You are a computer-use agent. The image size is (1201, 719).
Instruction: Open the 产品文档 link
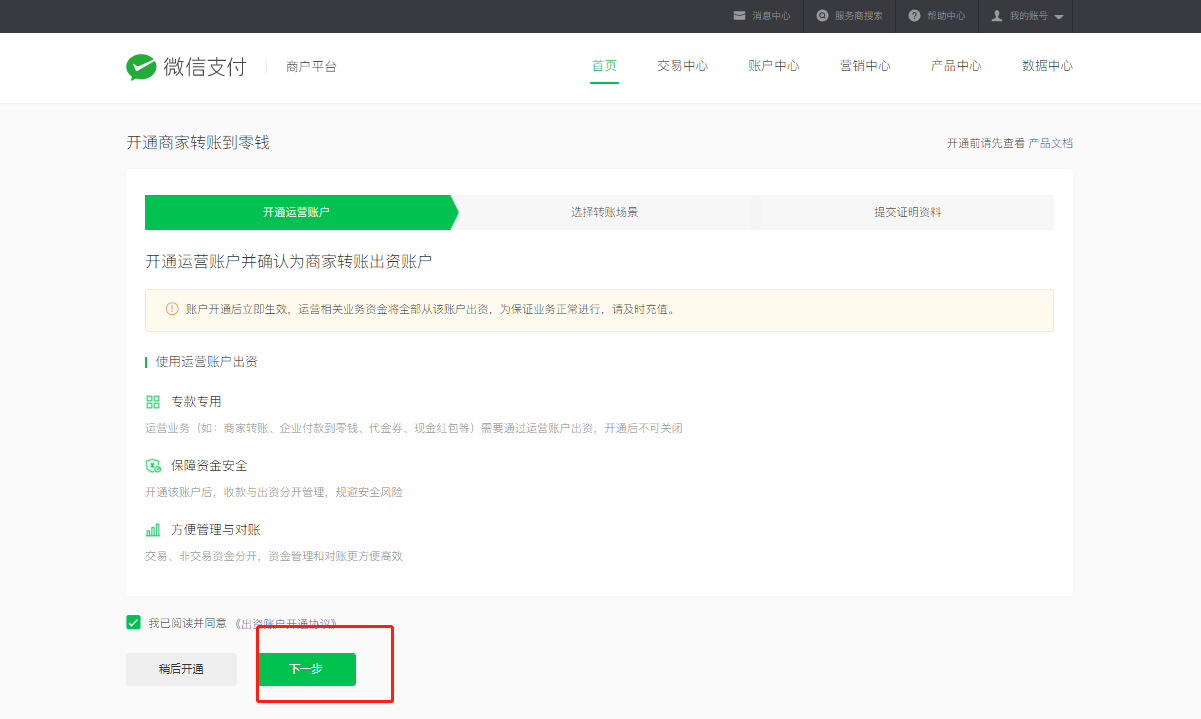(1050, 143)
